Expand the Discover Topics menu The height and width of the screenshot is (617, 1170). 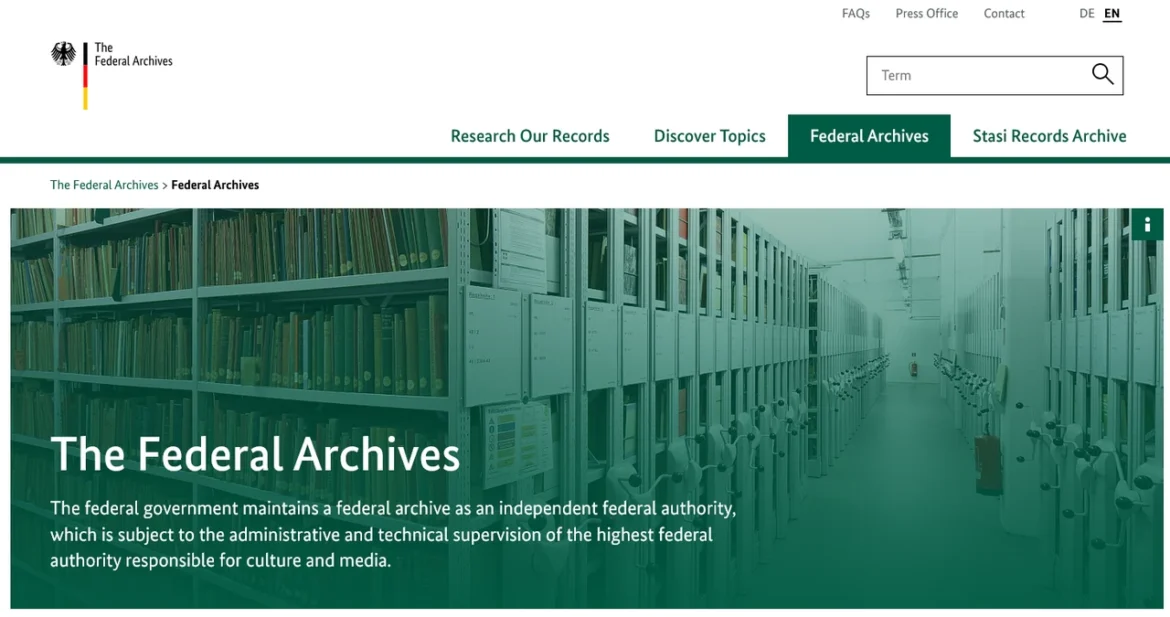point(709,136)
